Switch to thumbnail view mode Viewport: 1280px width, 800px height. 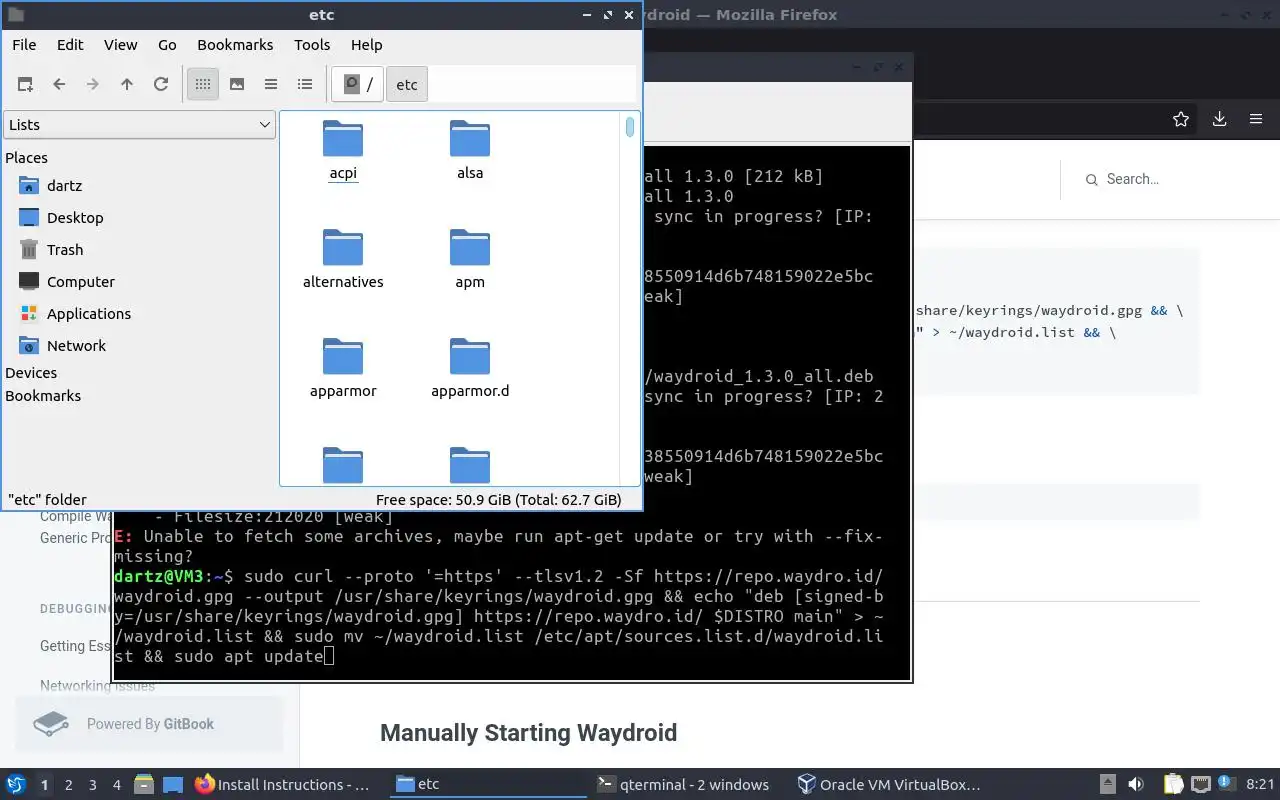237,85
